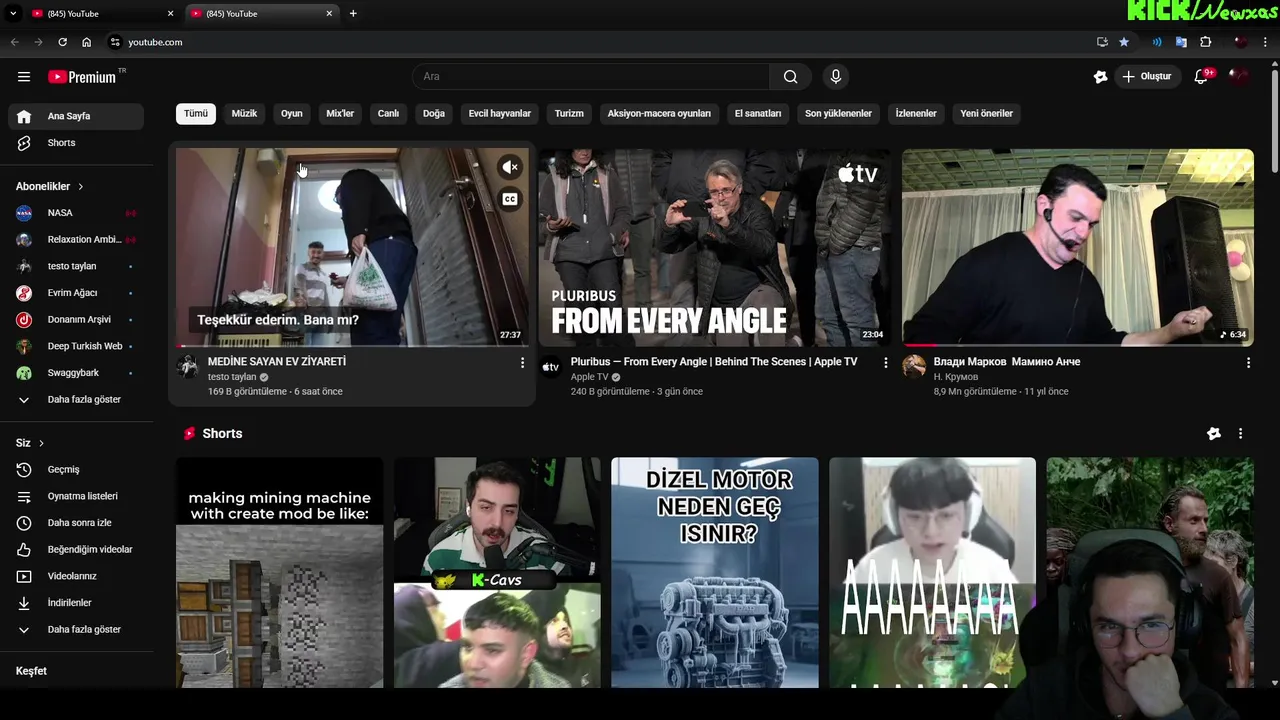Image resolution: width=1280 pixels, height=720 pixels.
Task: Select the Son yüklenenler chip
Action: pos(838,114)
